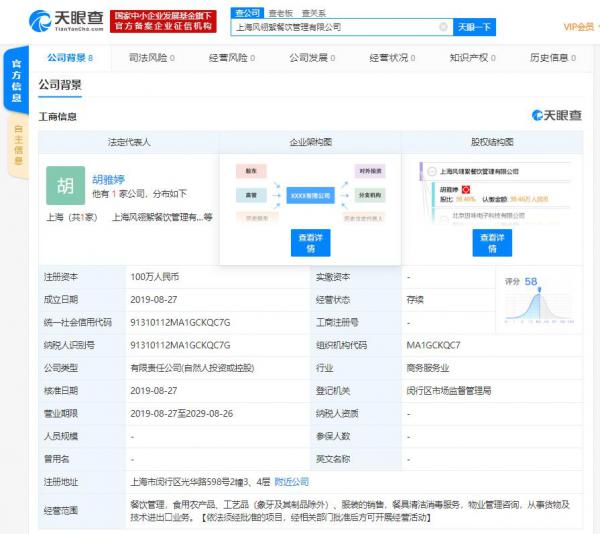
Task: Select the 查公司 search tab
Action: point(247,13)
